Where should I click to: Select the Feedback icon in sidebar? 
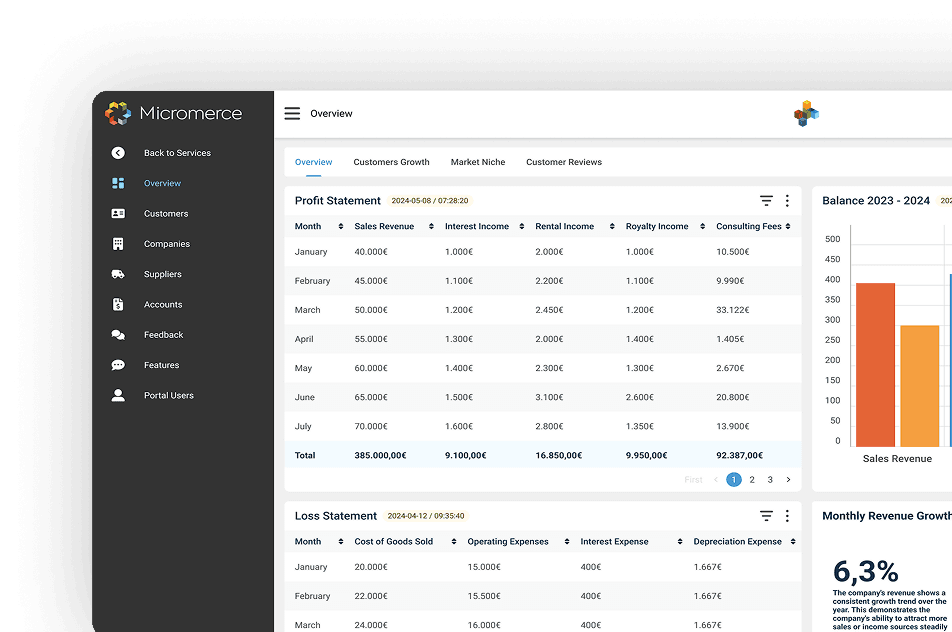121,334
